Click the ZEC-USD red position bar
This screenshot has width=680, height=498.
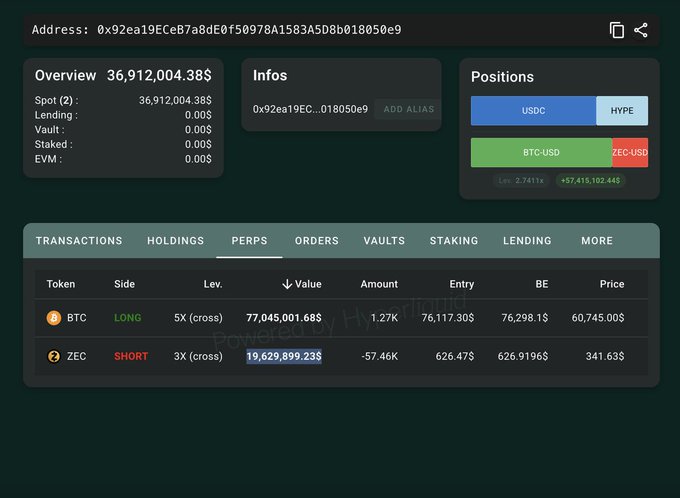[x=630, y=152]
